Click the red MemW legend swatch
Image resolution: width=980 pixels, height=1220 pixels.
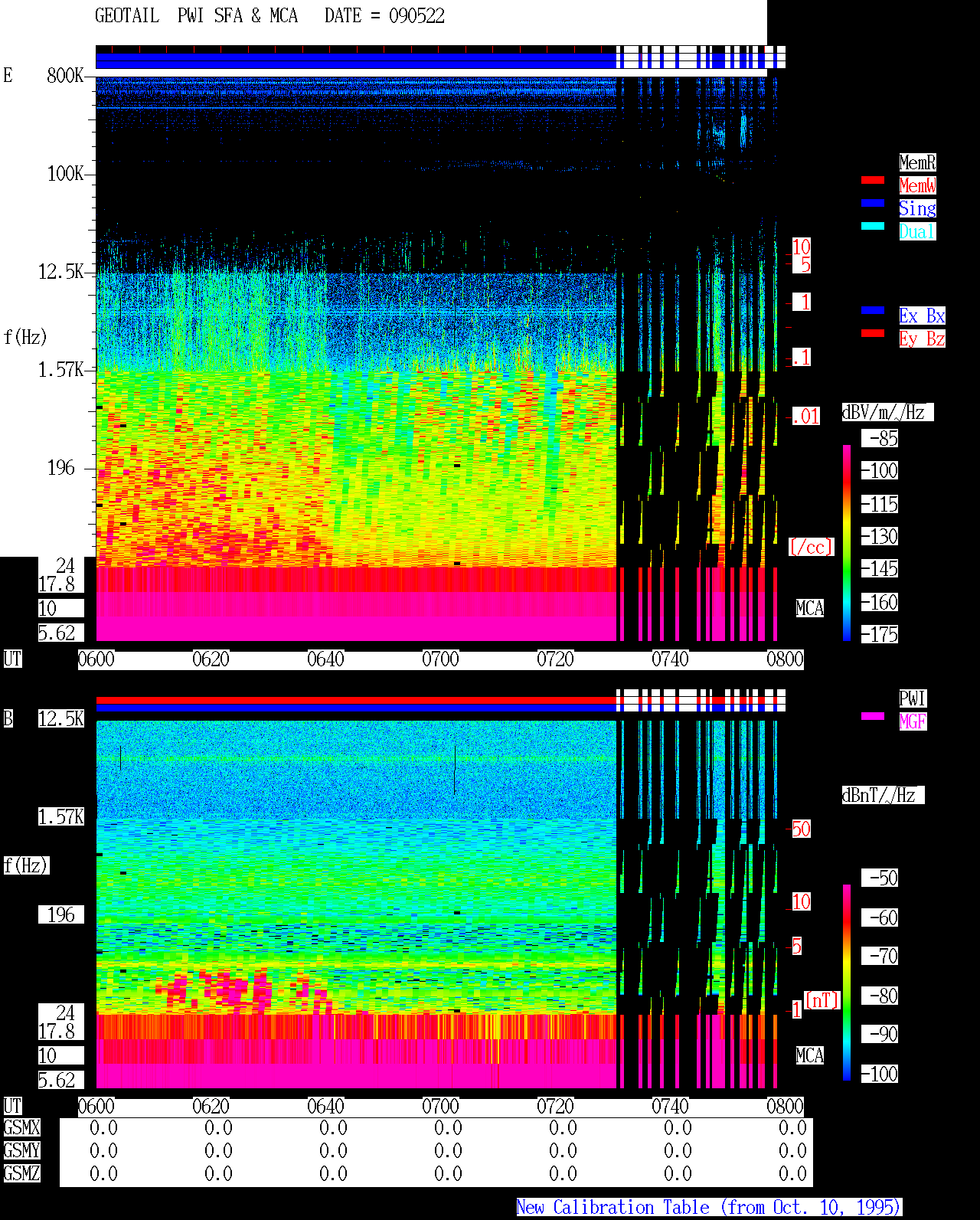[x=873, y=180]
